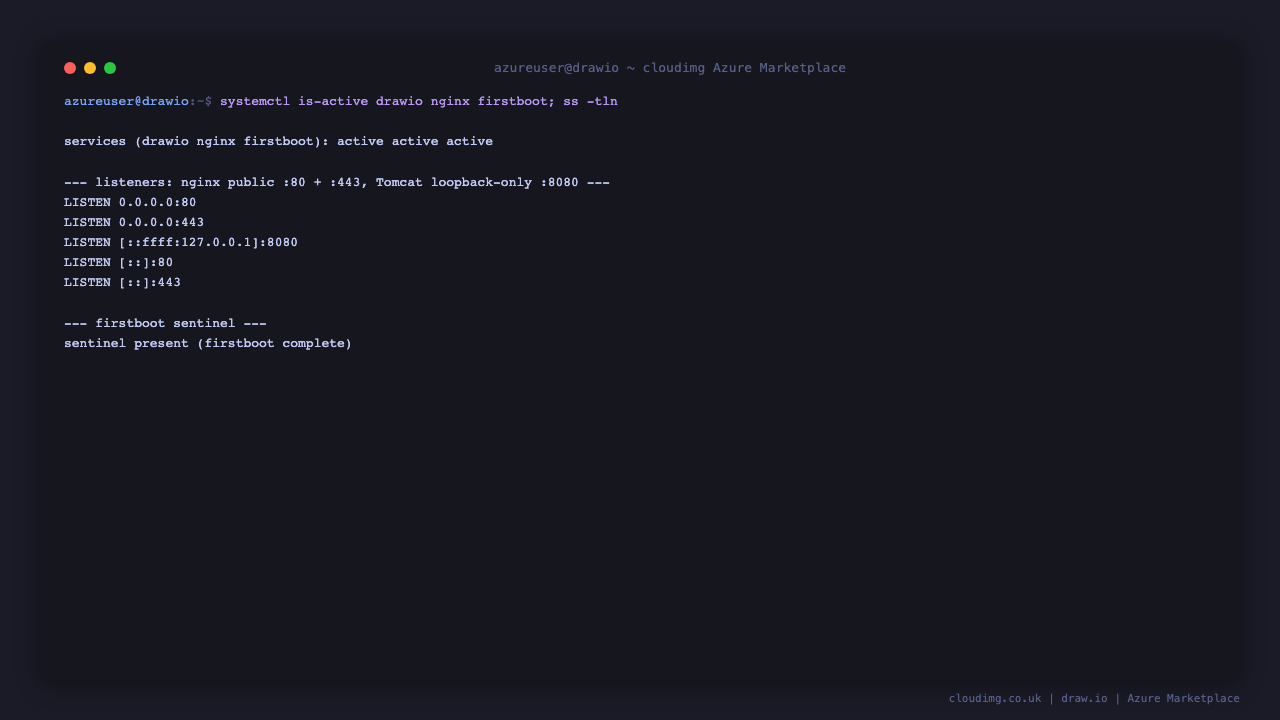Click the line 'LISTEN 0.0.0.0:443'
Screen dimensions: 1280x720
(134, 222)
